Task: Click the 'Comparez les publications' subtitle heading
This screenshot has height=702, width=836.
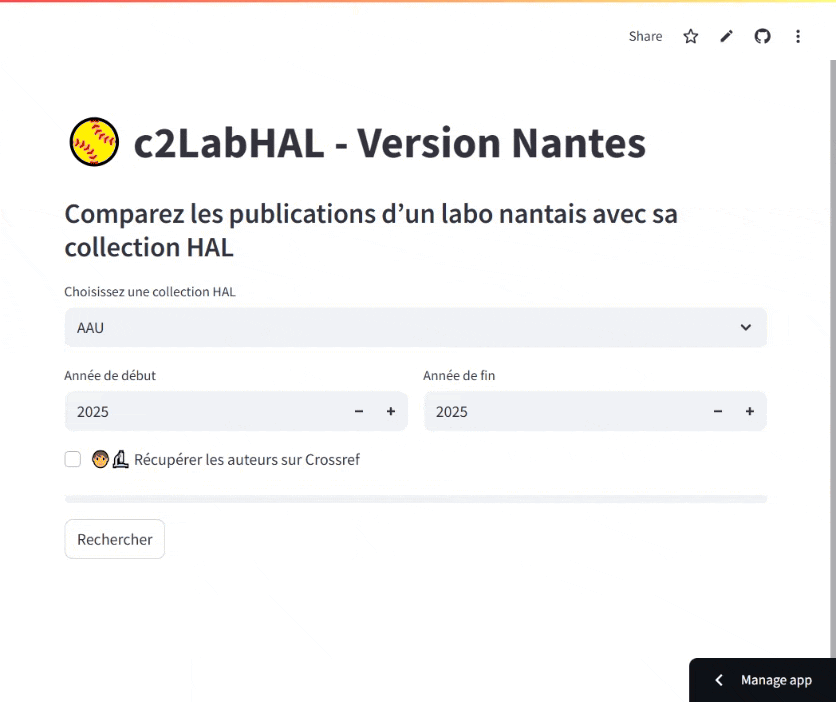Action: 371,230
